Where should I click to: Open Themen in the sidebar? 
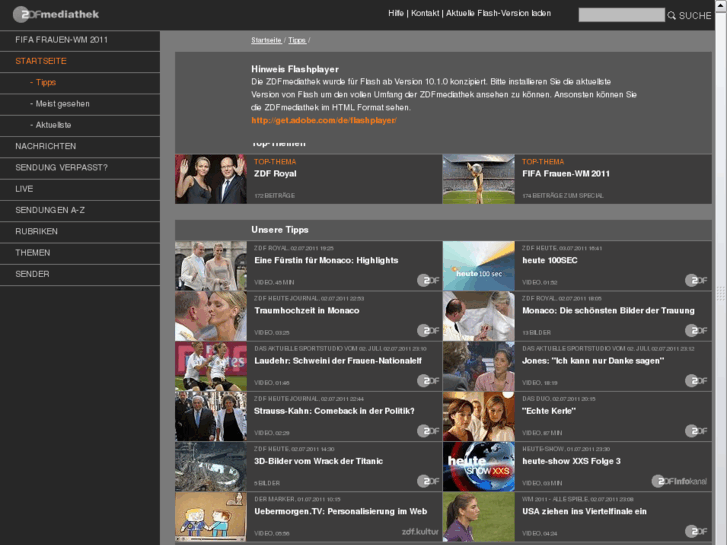80,253
